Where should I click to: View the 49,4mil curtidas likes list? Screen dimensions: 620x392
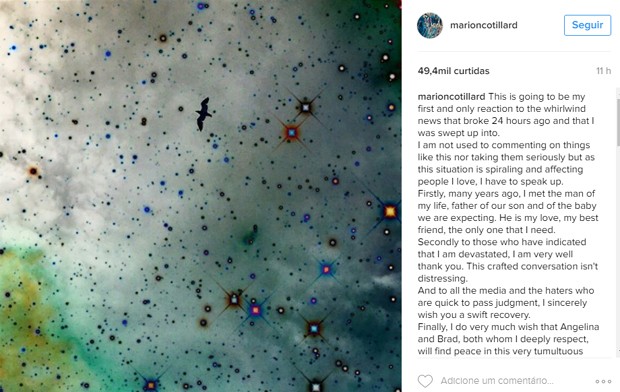453,71
